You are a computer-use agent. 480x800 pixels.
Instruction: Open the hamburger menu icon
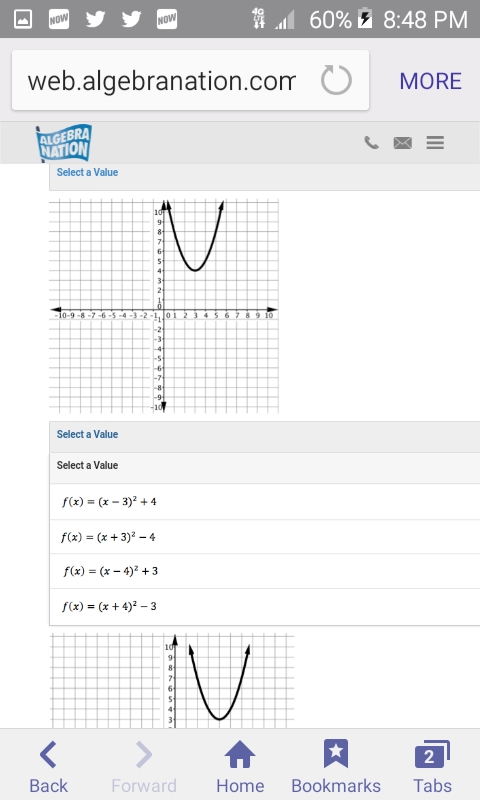(x=435, y=143)
